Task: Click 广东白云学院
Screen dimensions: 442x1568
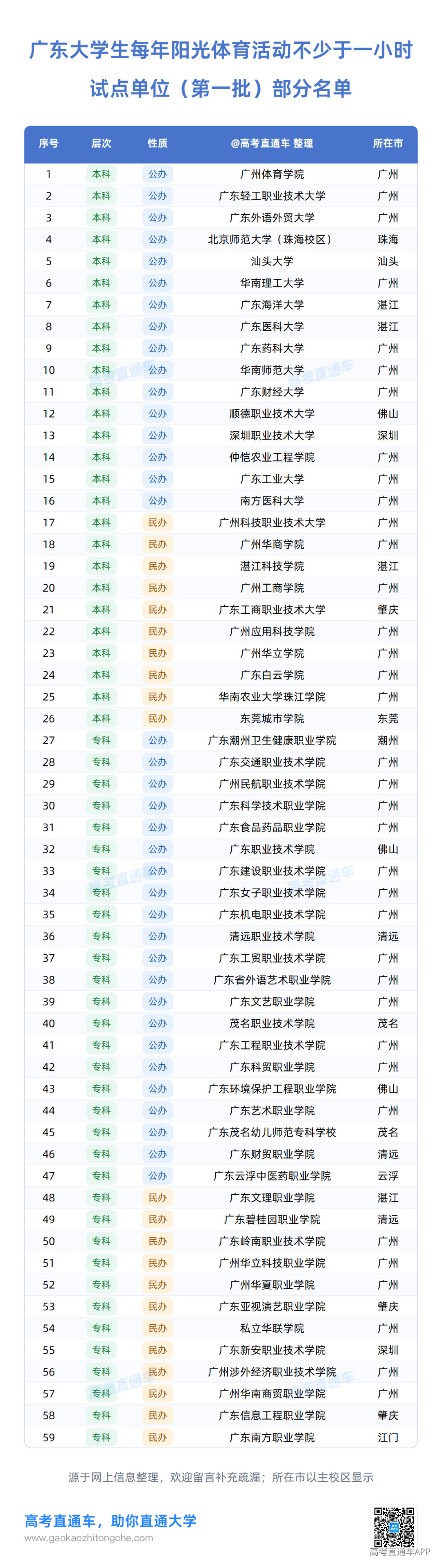Action: click(x=272, y=675)
